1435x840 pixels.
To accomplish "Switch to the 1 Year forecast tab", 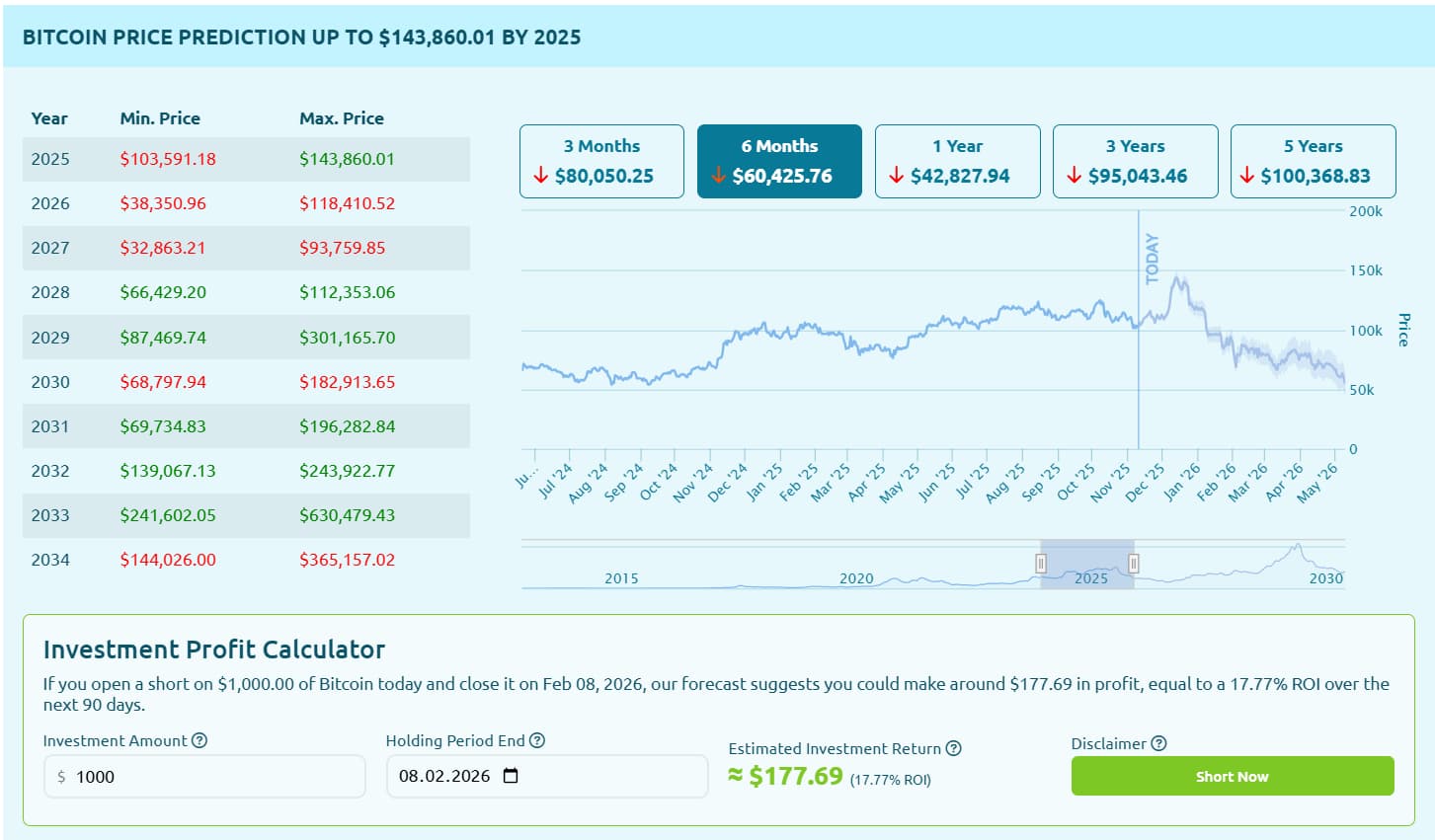I will [x=957, y=161].
